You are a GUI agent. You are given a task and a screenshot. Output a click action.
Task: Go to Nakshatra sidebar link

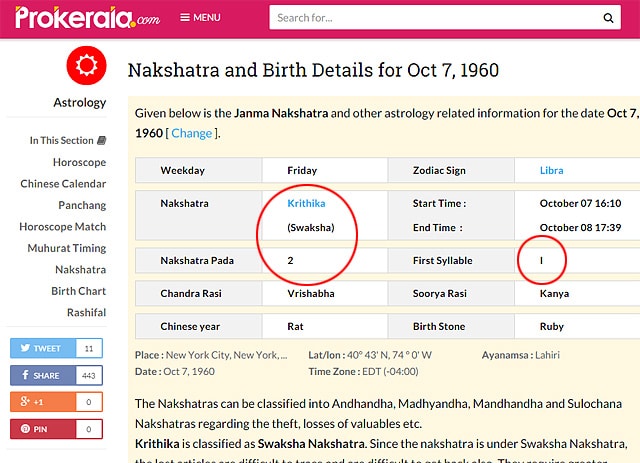pyautogui.click(x=80, y=269)
